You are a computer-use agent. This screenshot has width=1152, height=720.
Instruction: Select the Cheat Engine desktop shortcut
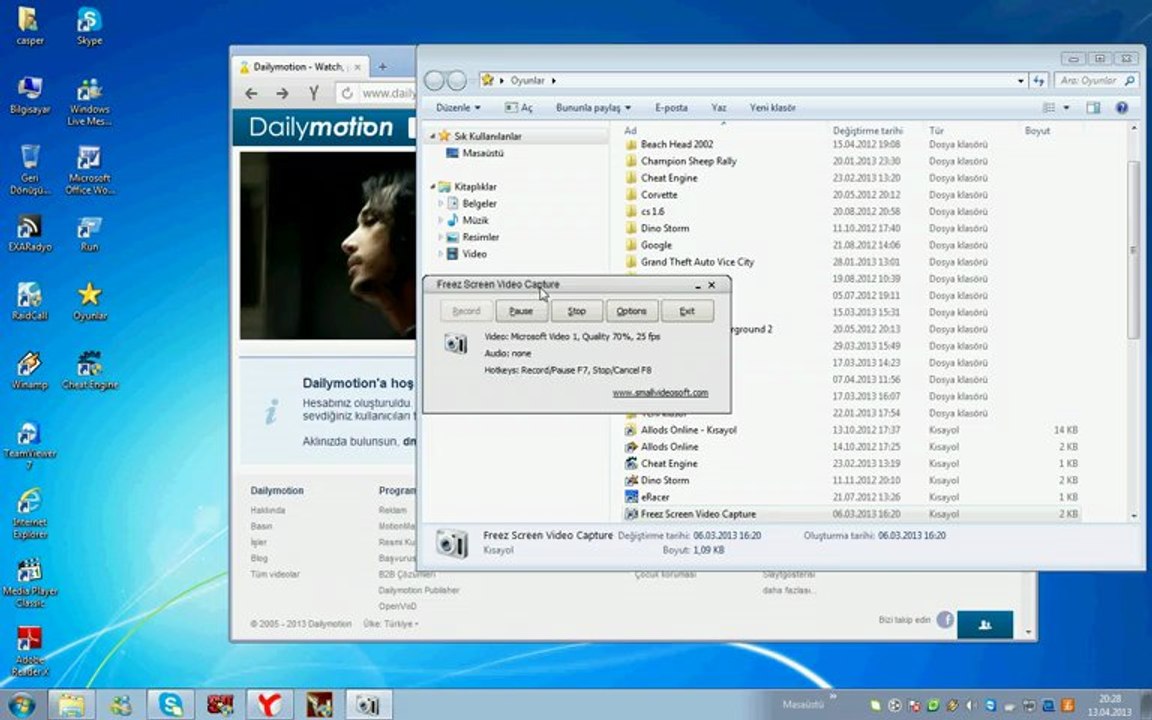pos(89,370)
